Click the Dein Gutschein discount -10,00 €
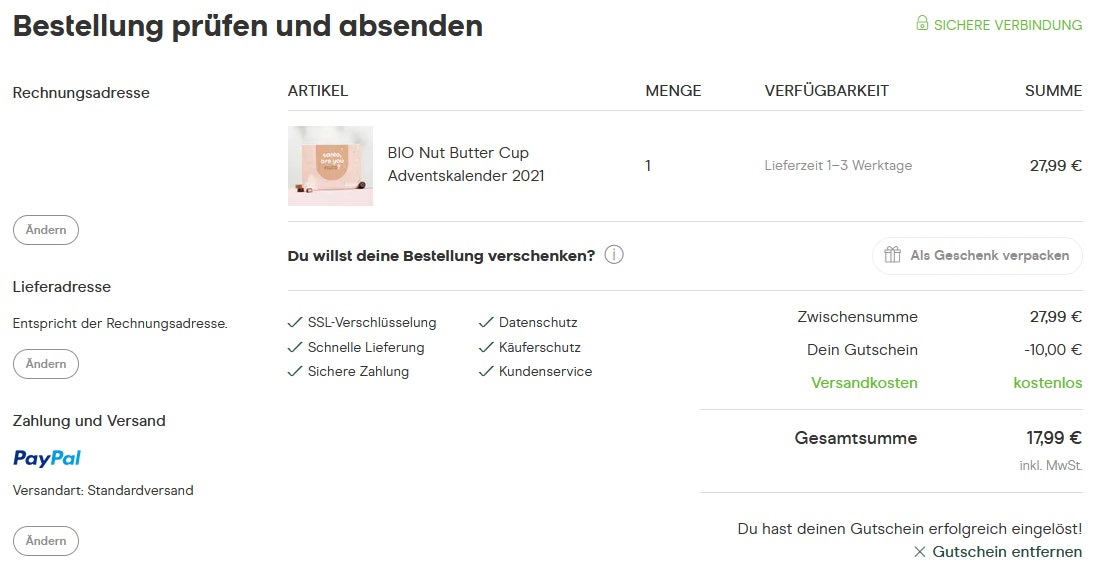1104x575 pixels. [1053, 350]
